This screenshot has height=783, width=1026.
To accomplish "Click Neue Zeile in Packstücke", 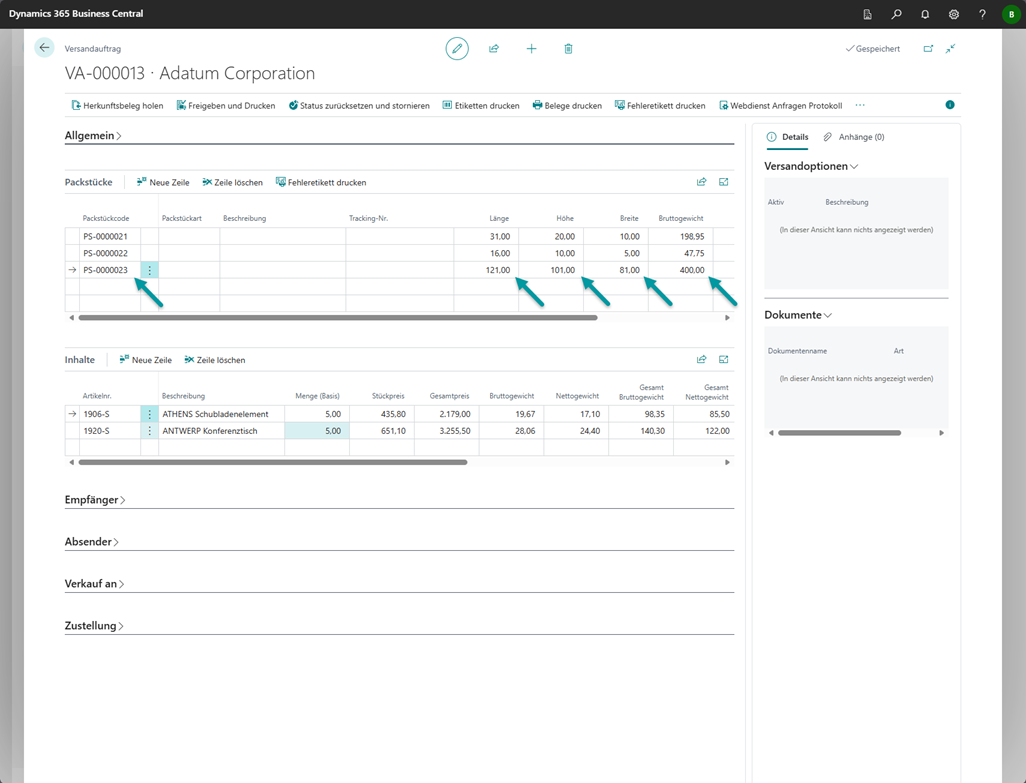I will 163,183.
